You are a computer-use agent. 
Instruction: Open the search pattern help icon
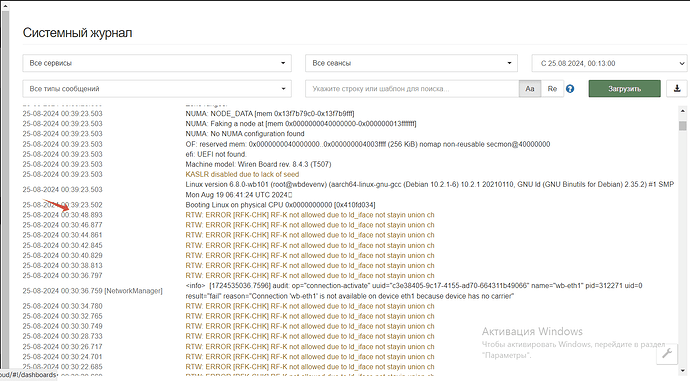coord(570,89)
